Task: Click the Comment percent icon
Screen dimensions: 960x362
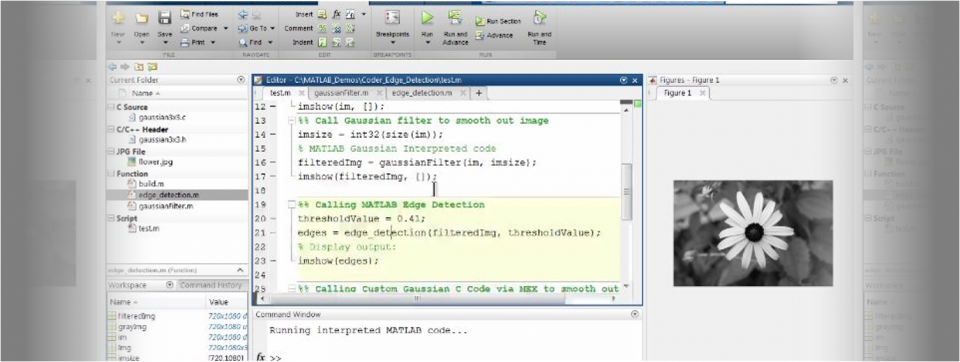Action: 323,28
